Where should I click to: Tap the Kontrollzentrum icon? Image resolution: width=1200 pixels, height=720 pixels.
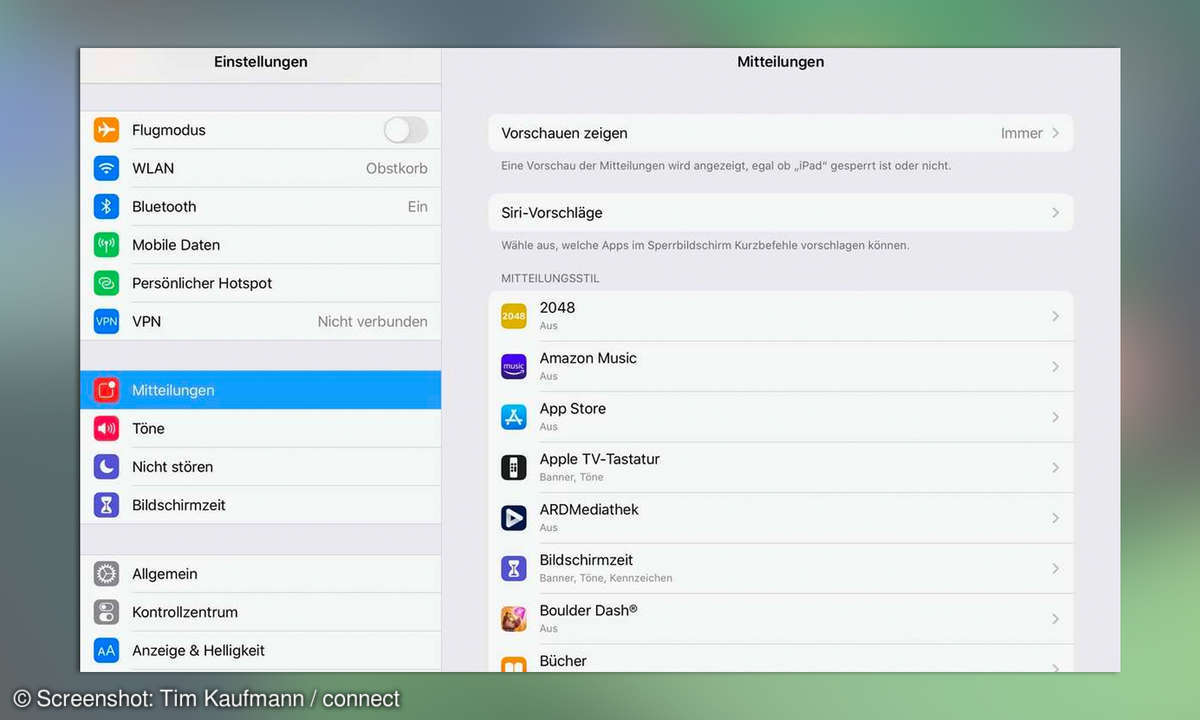[x=106, y=612]
